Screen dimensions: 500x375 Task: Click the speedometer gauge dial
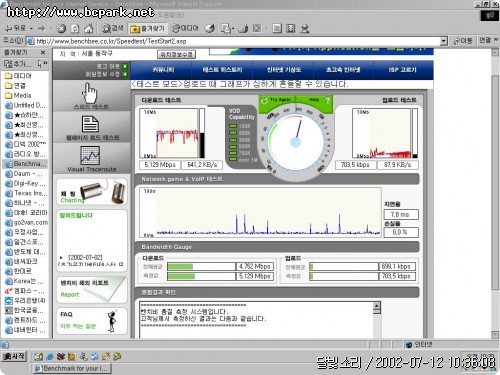pyautogui.click(x=296, y=142)
